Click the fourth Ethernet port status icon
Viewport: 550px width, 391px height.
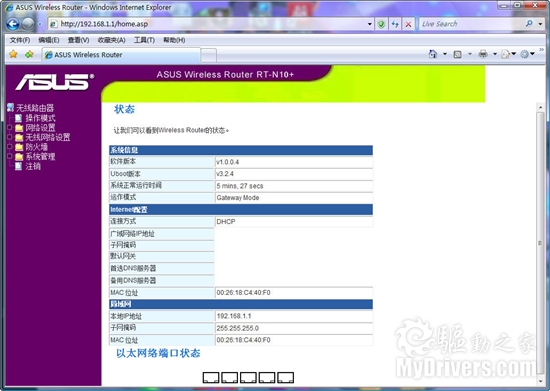coord(267,377)
